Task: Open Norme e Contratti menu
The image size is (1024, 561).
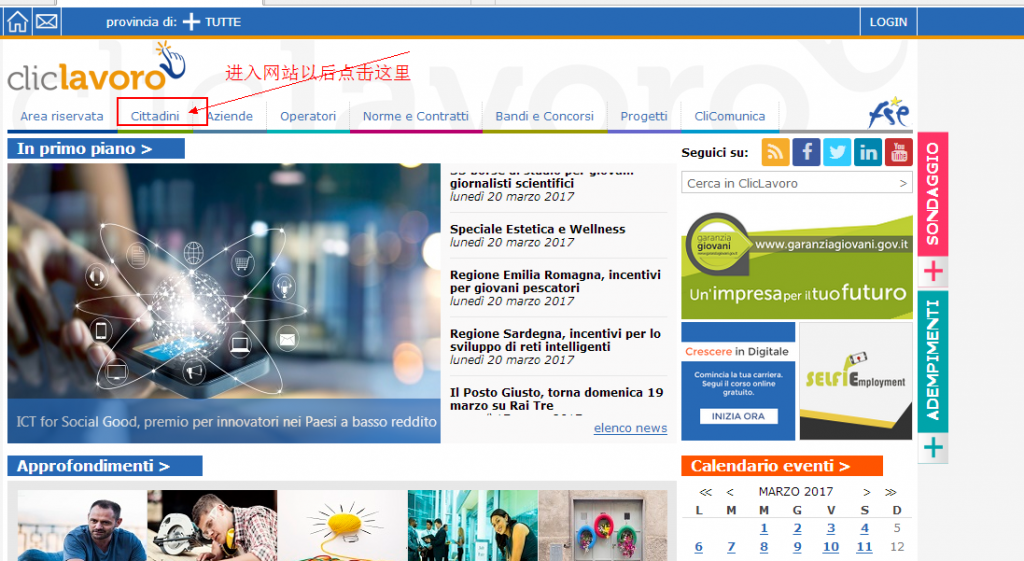Action: pyautogui.click(x=415, y=116)
